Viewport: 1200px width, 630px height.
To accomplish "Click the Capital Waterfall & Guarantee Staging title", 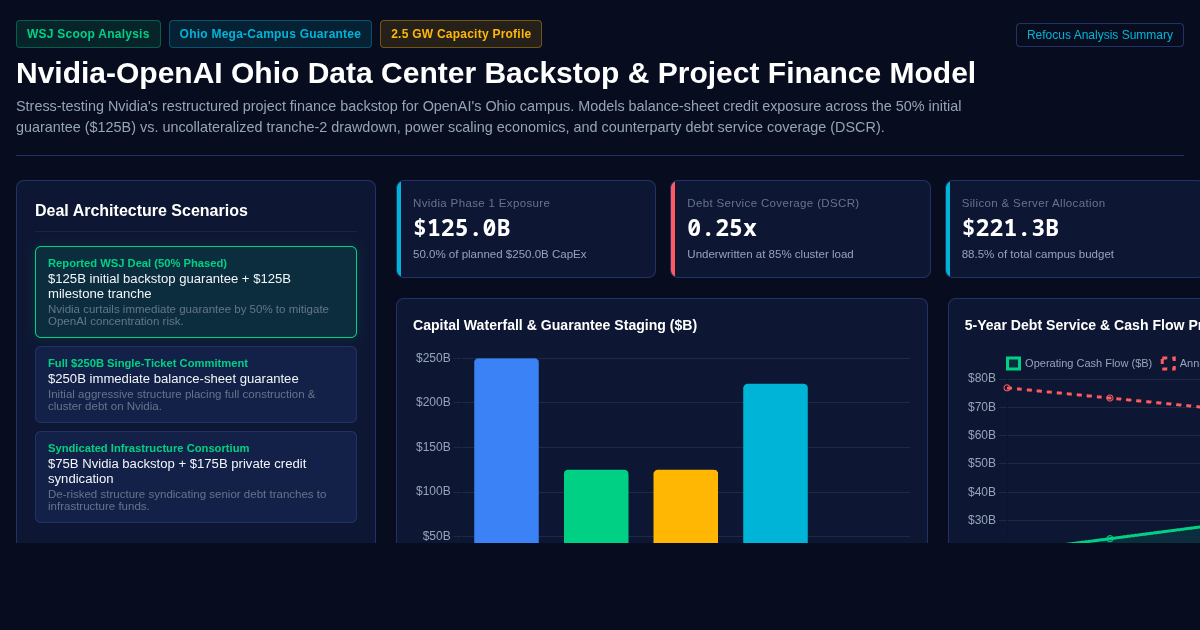I will point(555,325).
